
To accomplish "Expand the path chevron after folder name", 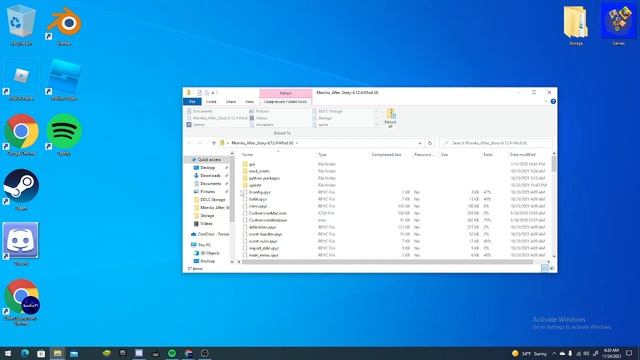I will click(x=297, y=143).
